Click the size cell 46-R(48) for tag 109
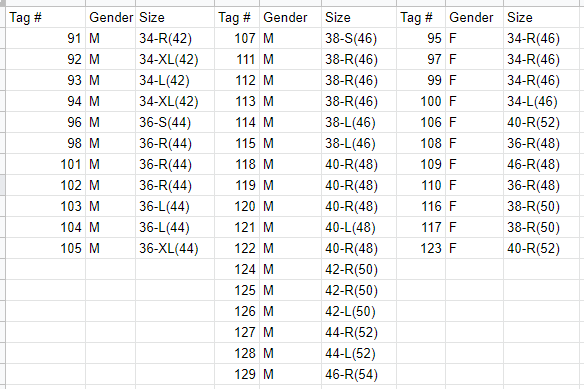The width and height of the screenshot is (584, 389). [541, 164]
